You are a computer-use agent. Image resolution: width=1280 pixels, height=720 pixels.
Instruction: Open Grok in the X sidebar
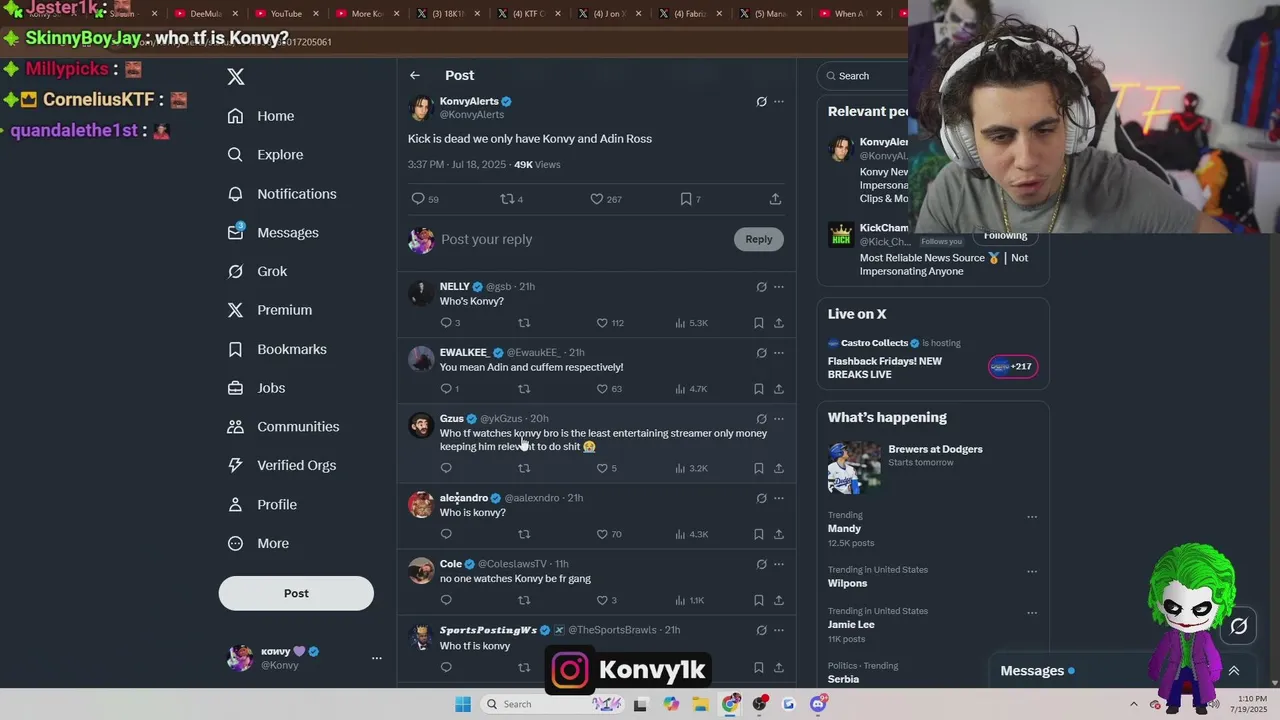point(257,271)
